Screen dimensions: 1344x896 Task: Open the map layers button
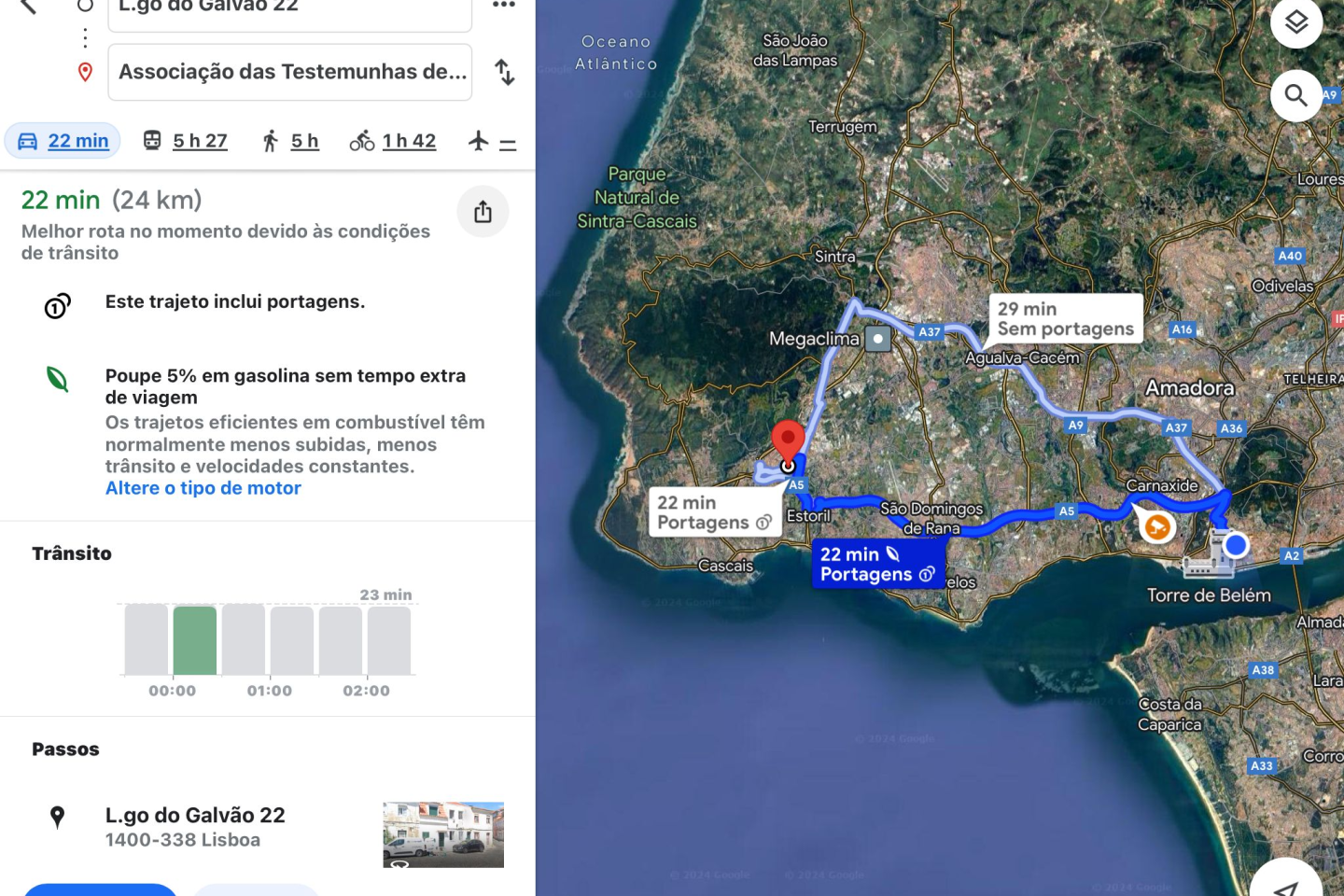1296,22
